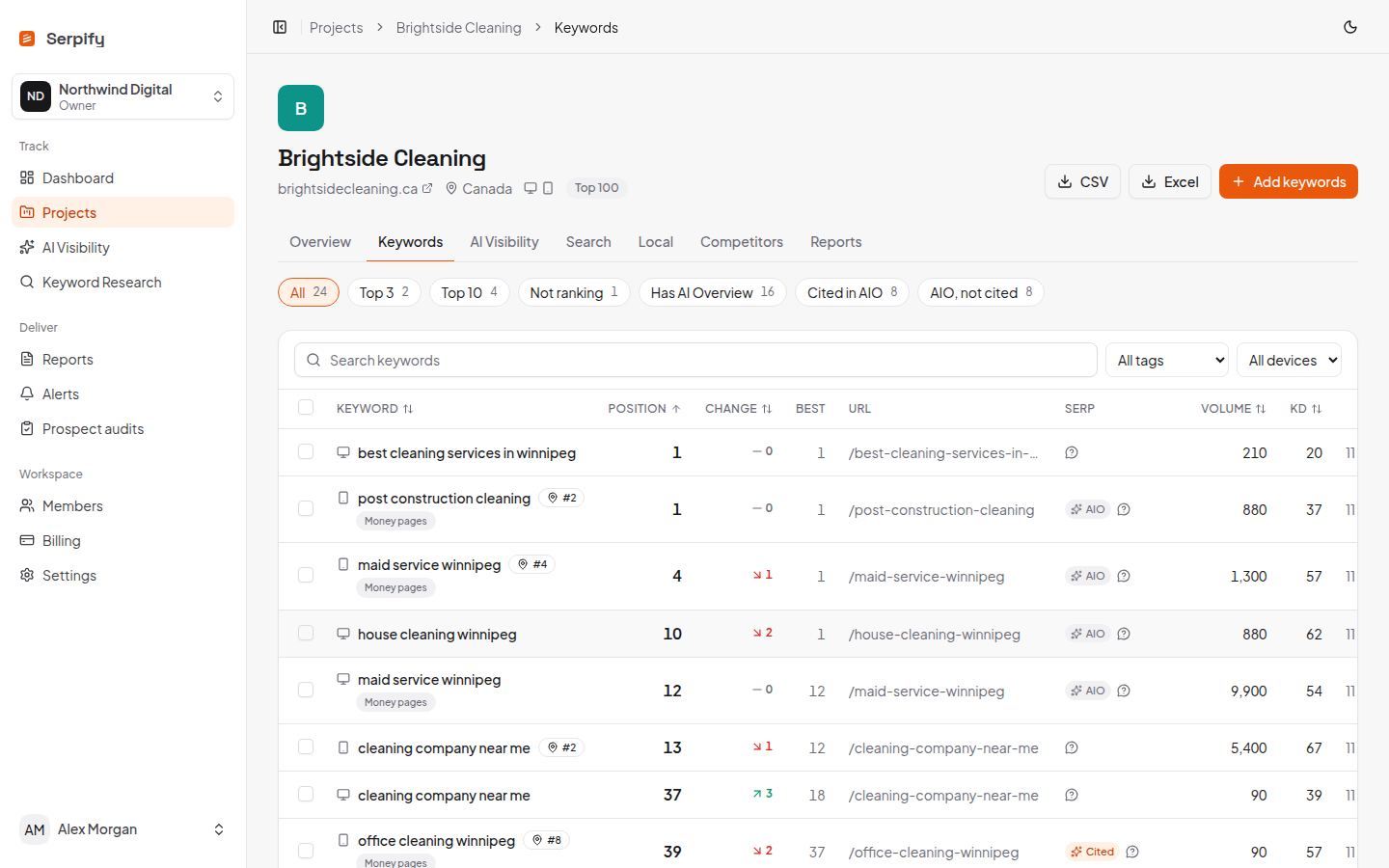
Task: Open SERP preview for best cleaning services row
Action: pos(1072,452)
